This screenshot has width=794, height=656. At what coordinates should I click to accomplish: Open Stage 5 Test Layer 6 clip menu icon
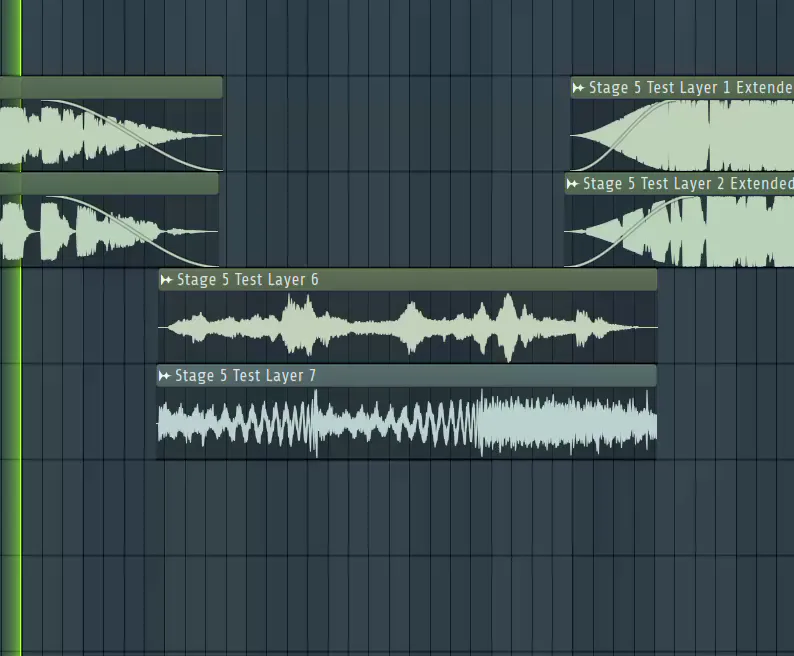click(166, 280)
